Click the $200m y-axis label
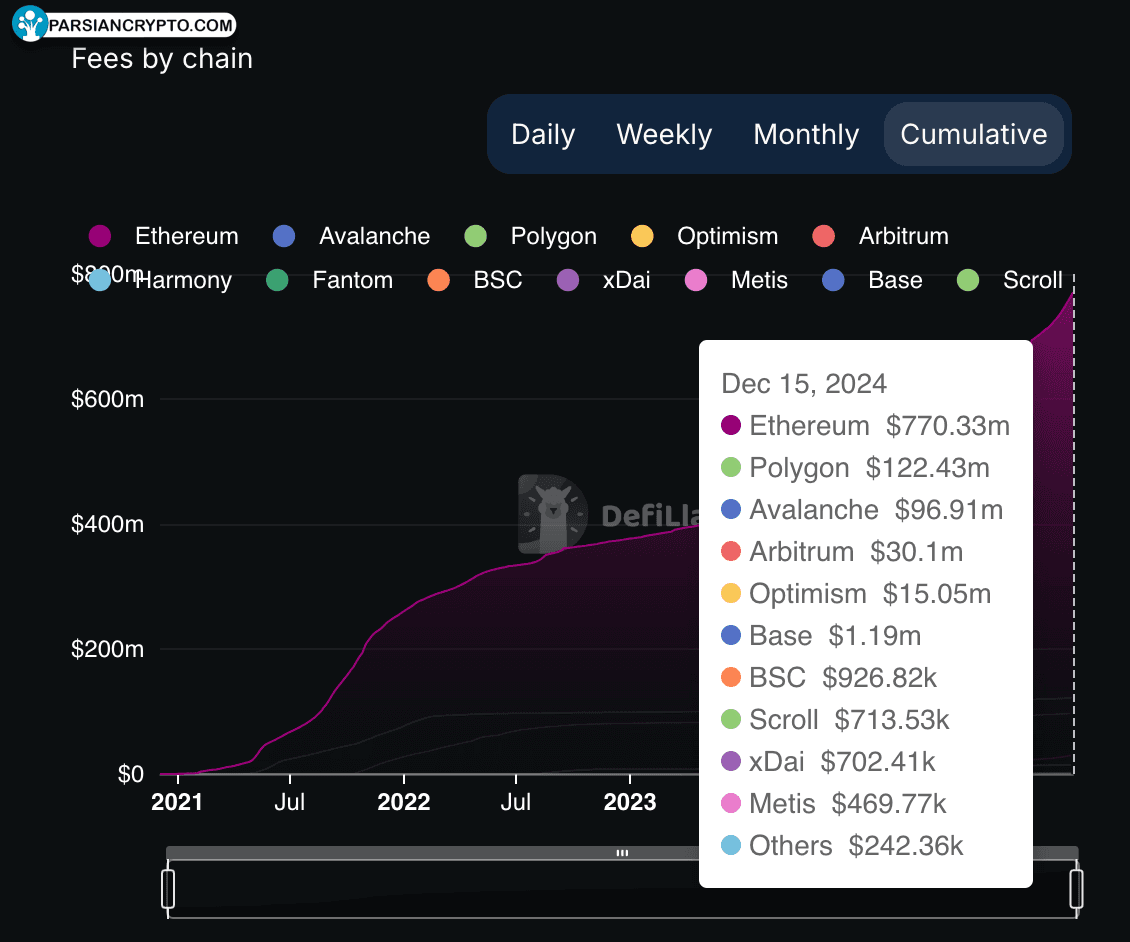This screenshot has height=942, width=1130. pos(107,649)
